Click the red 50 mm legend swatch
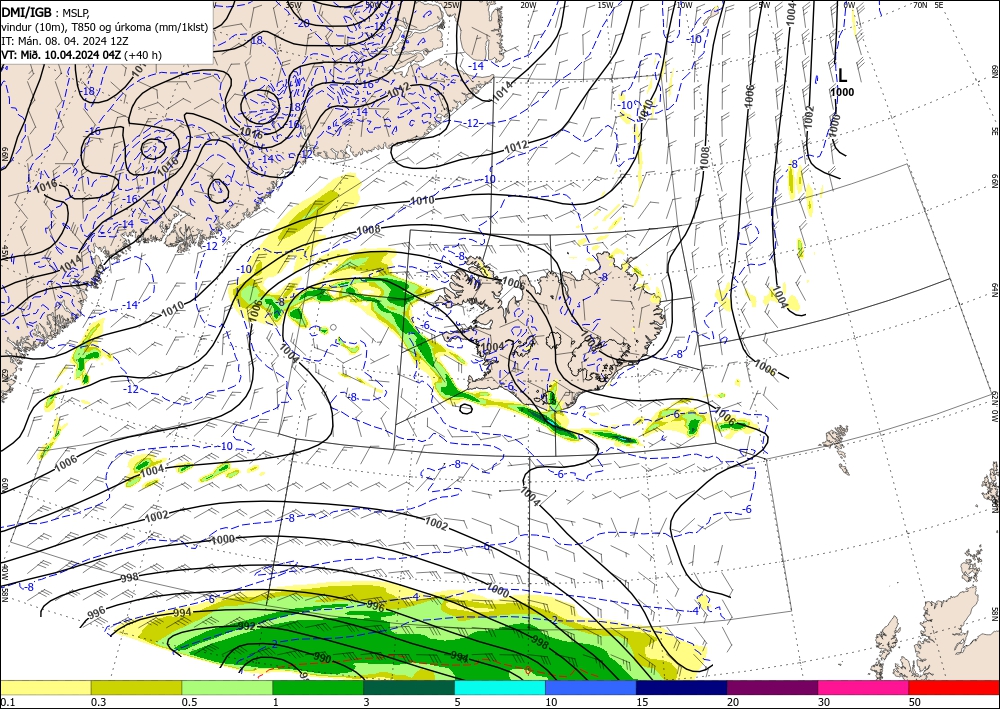The width and height of the screenshot is (1000, 709). [x=954, y=687]
